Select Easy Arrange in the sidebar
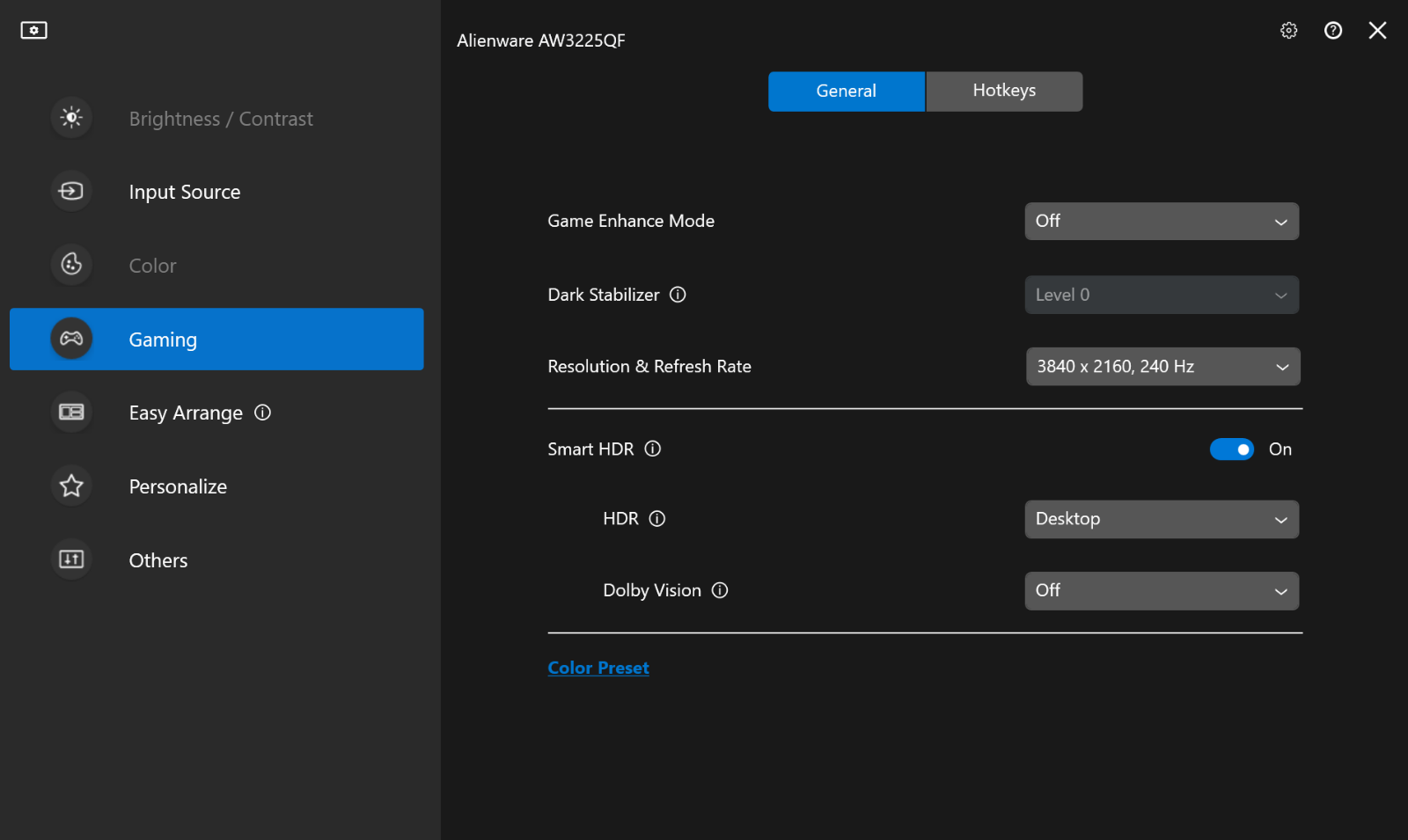The image size is (1408, 840). [216, 413]
